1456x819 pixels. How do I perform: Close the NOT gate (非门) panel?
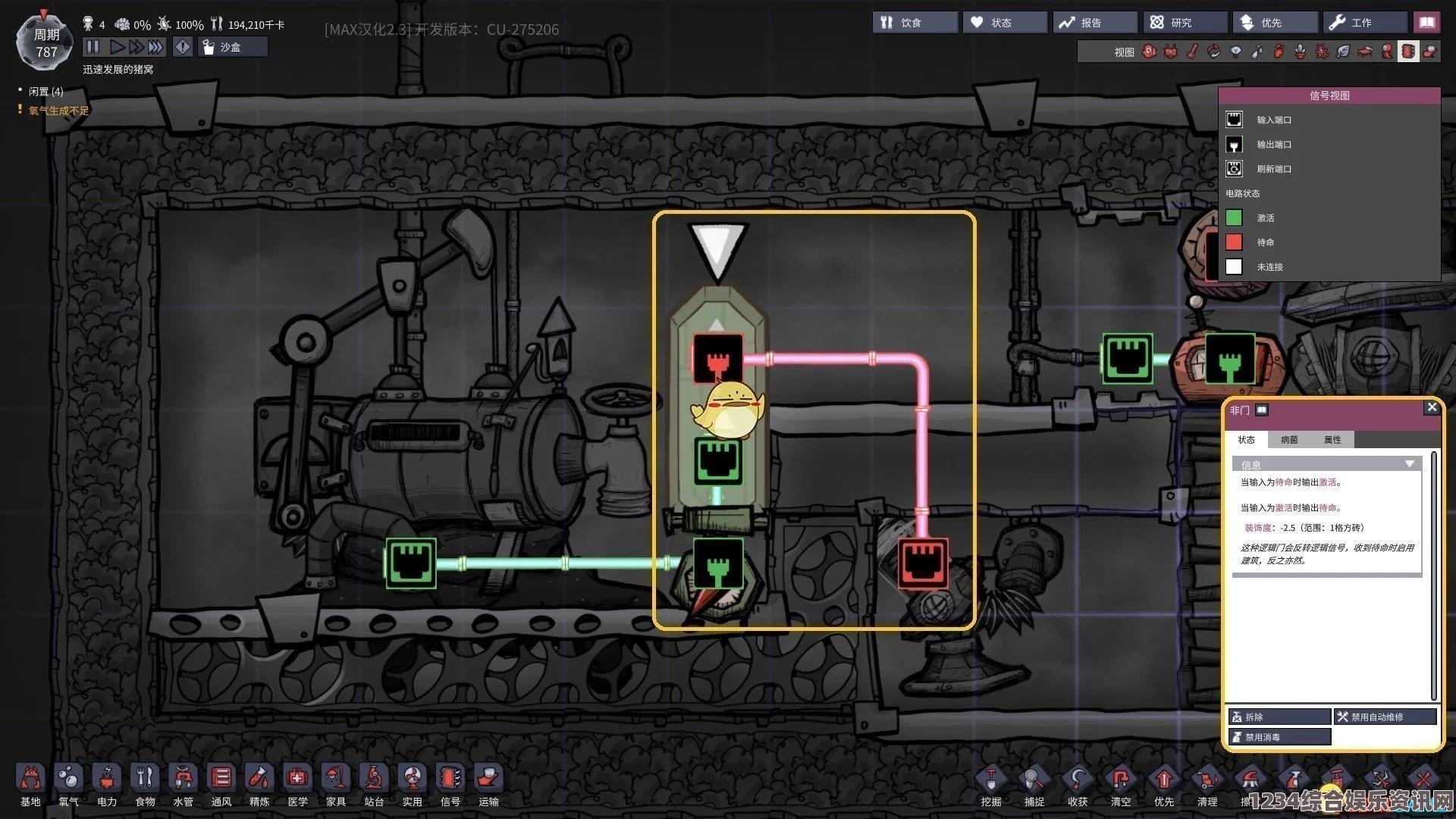pos(1432,408)
